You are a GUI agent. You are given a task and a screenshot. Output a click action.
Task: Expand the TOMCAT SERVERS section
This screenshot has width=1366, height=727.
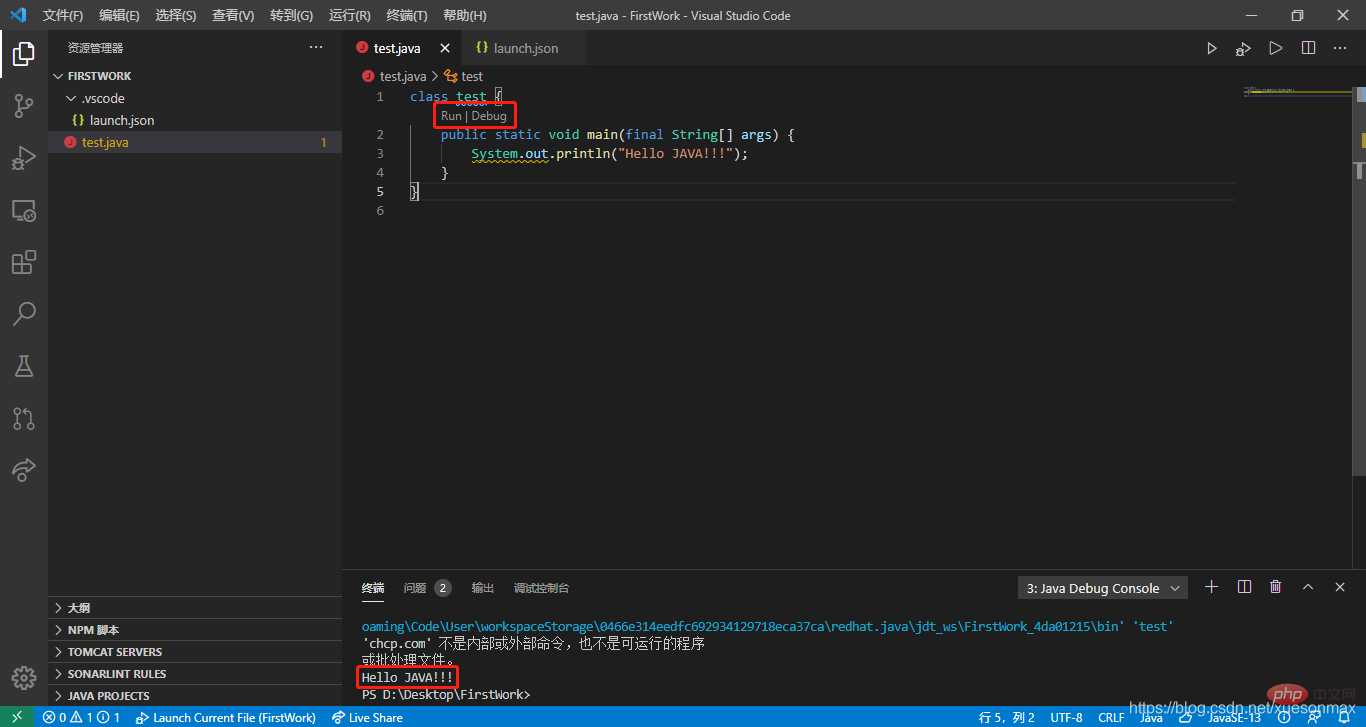[x=114, y=652]
